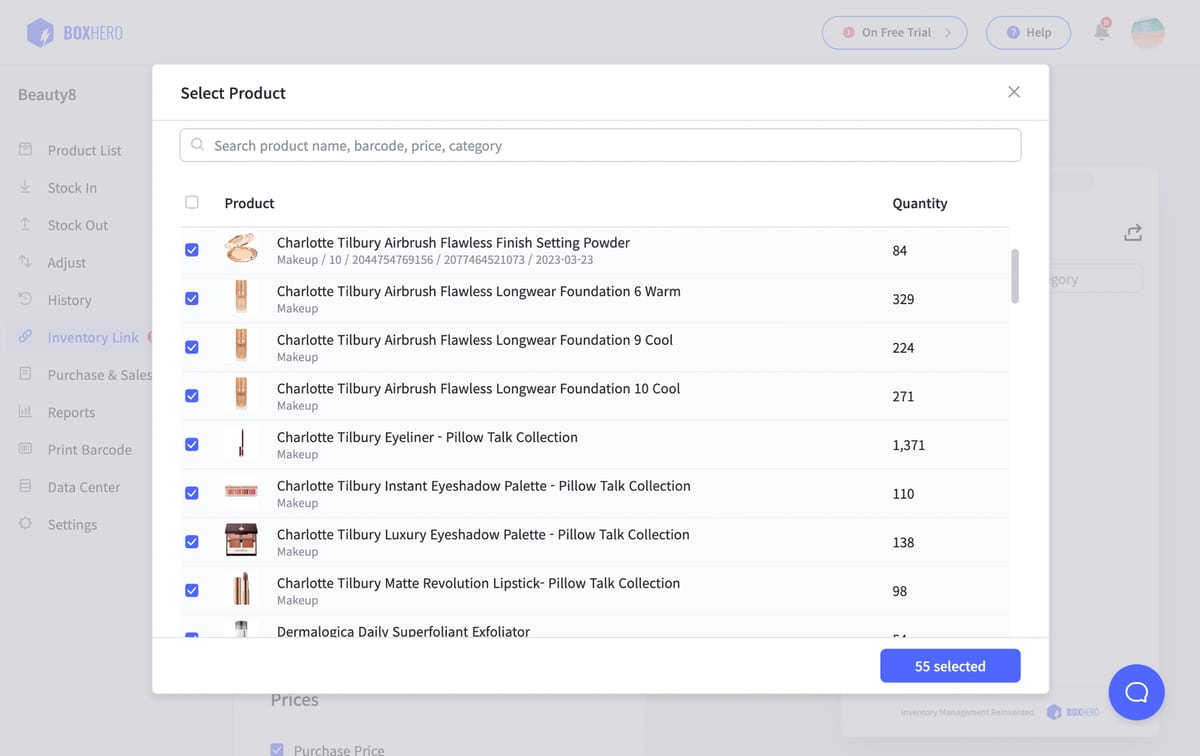Uncheck Longwear Foundation 9 Cool

pyautogui.click(x=192, y=347)
